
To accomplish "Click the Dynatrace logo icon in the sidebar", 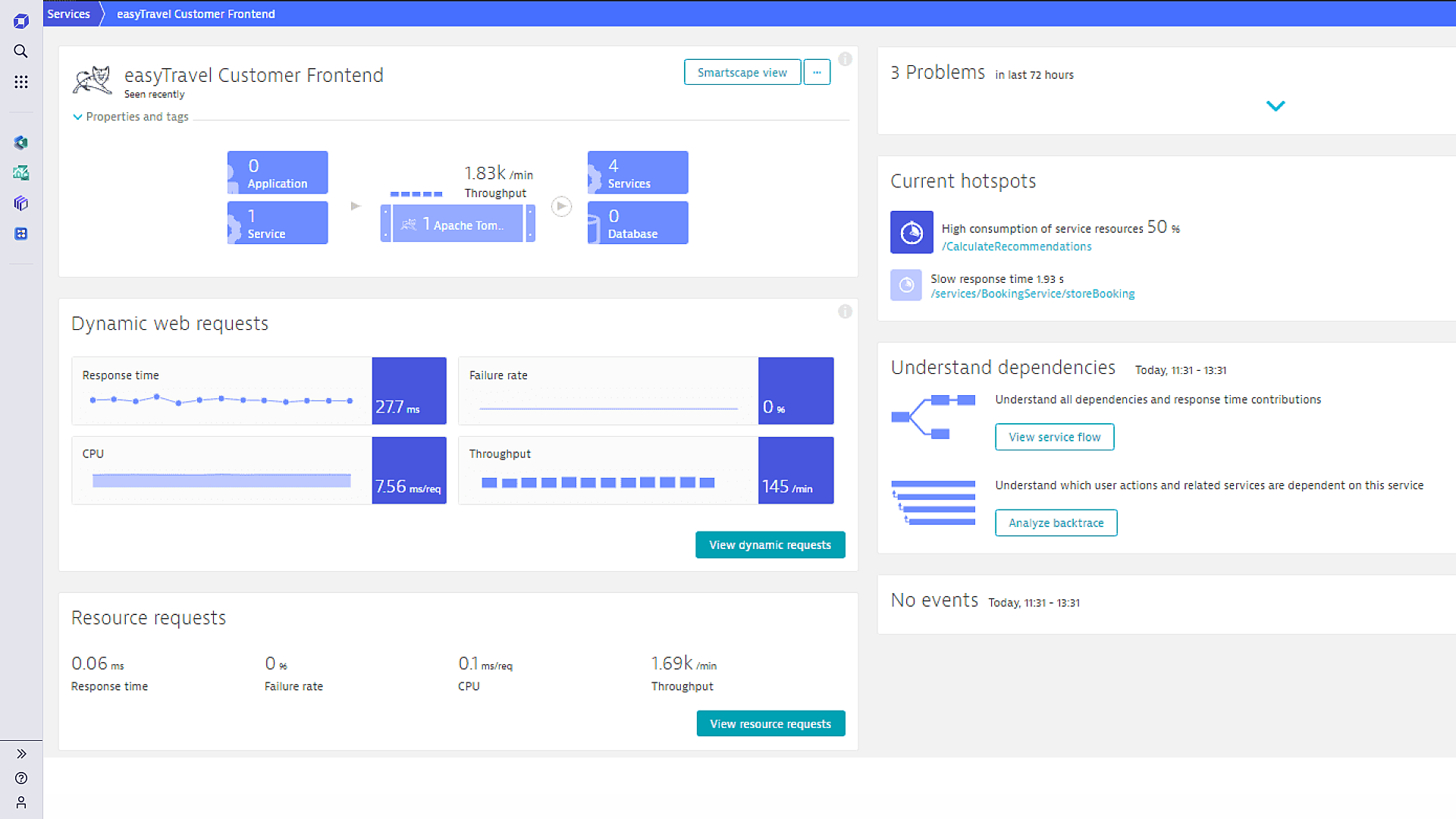I will coord(21,21).
